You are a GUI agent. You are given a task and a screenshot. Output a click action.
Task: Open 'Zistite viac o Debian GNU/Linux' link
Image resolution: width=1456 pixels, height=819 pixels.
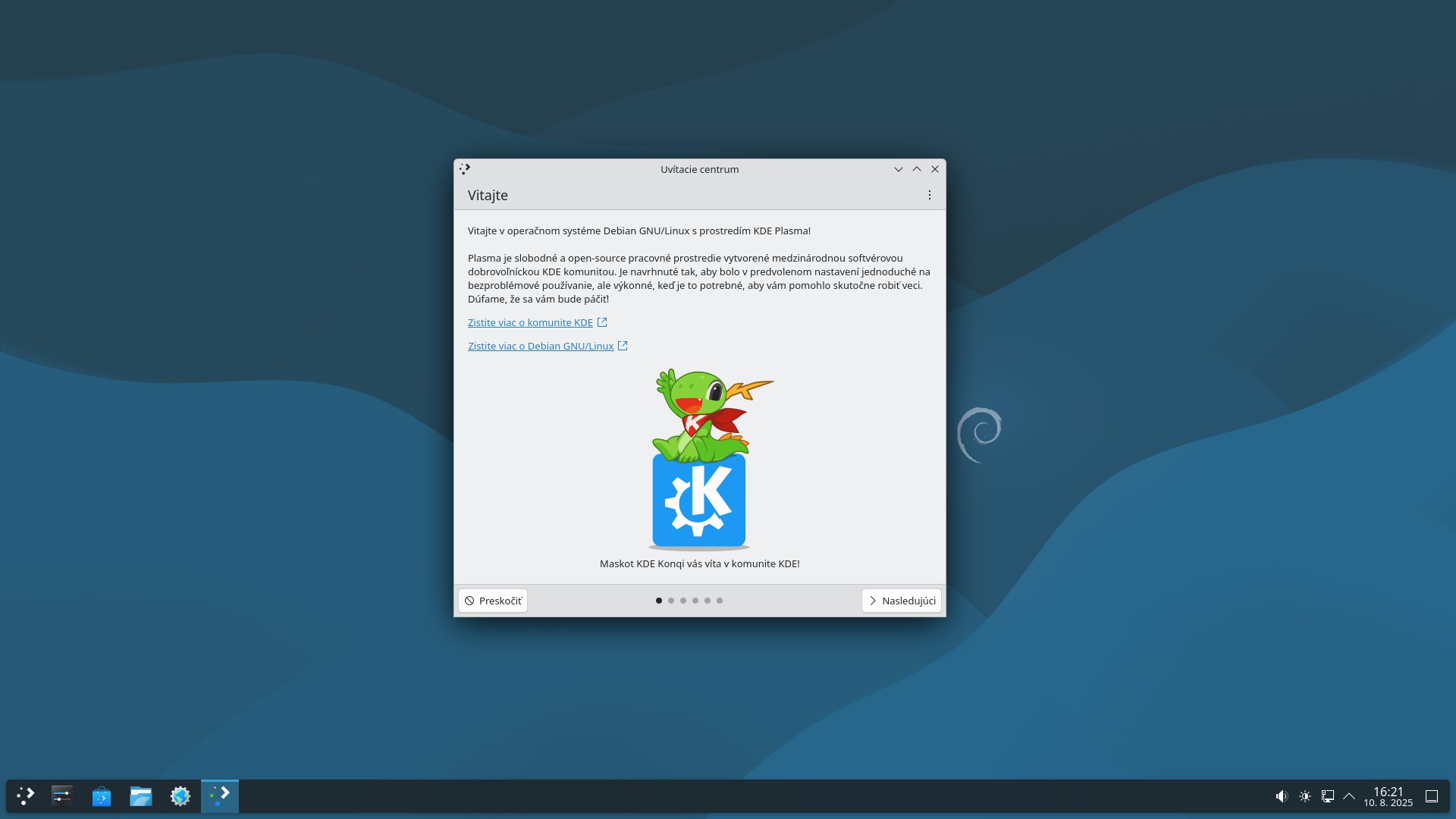(541, 347)
